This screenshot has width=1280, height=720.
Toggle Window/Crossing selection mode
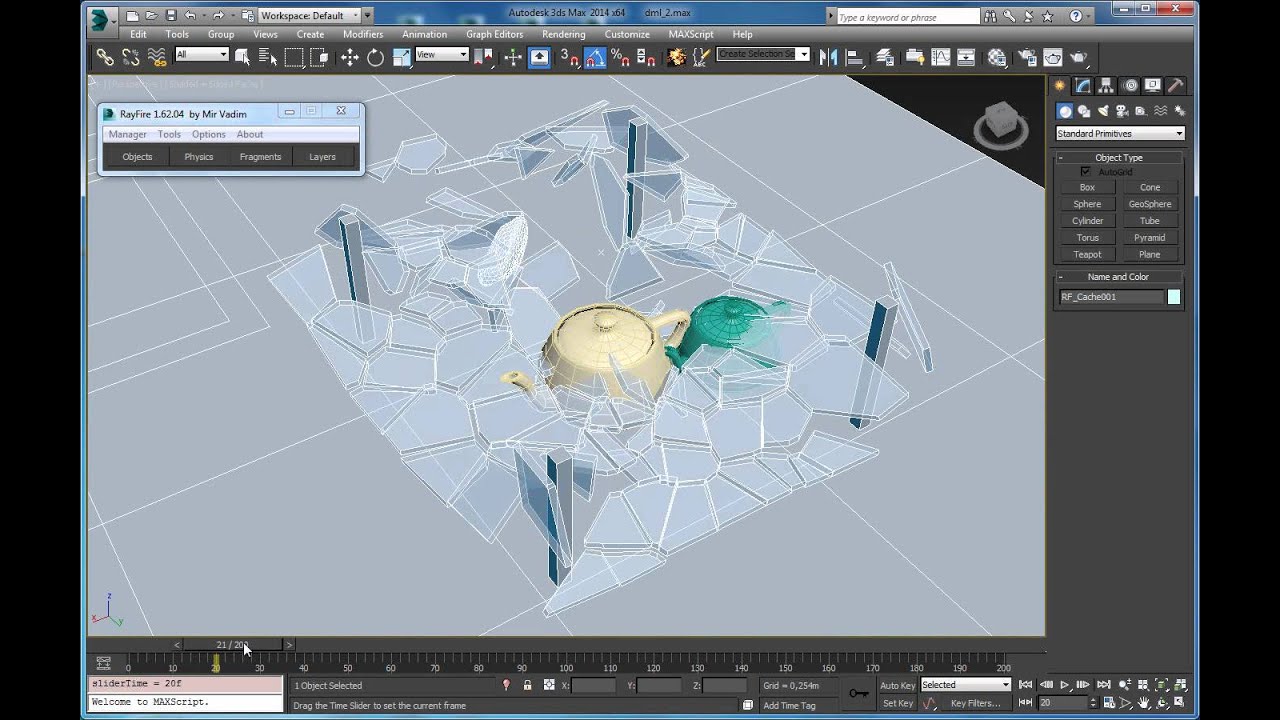click(319, 57)
